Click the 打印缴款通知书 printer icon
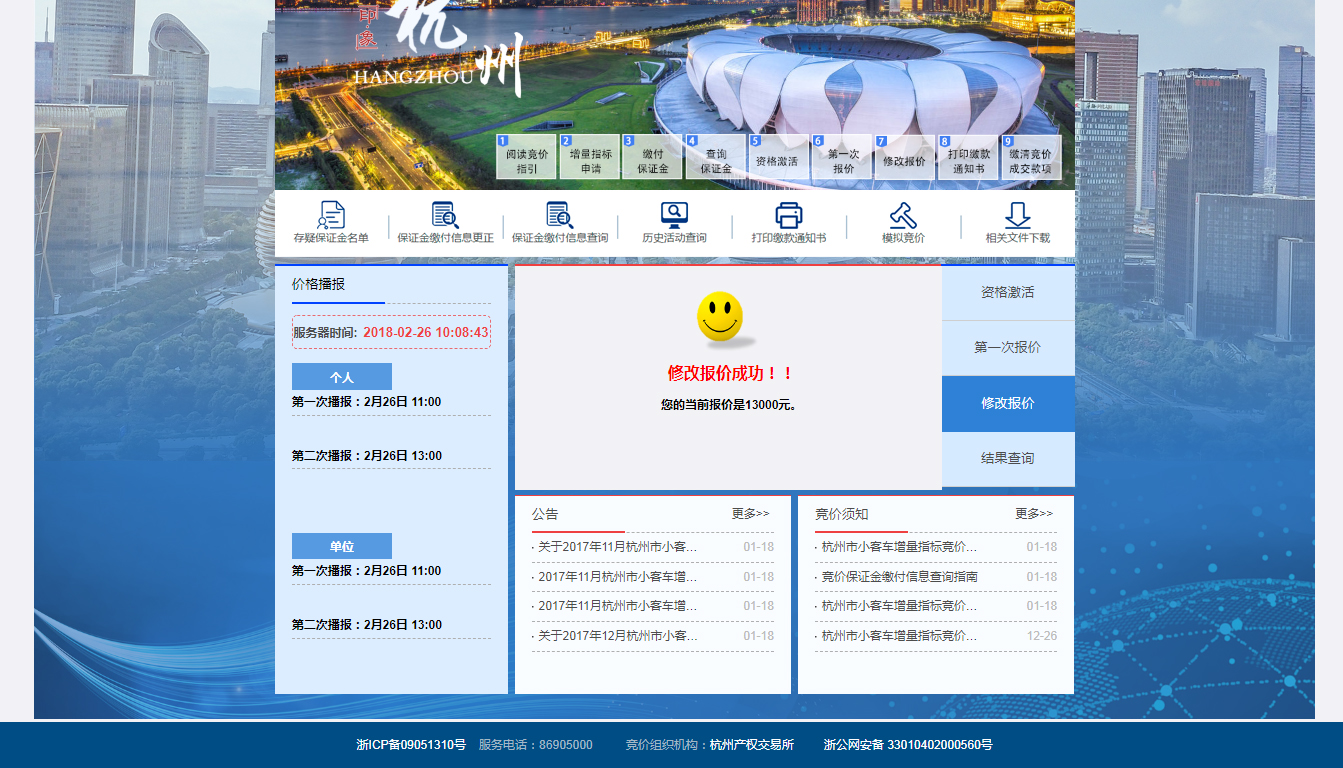 pyautogui.click(x=789, y=216)
